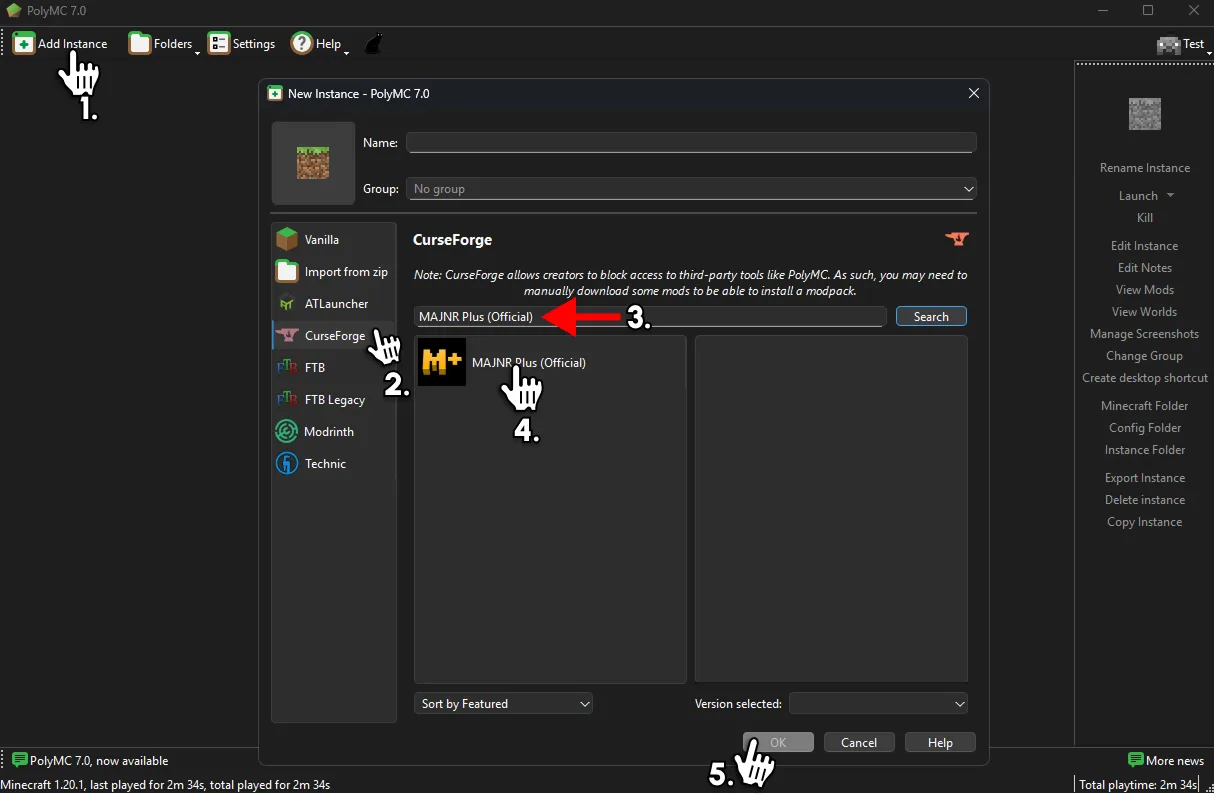Switch to the FTB source tab
This screenshot has width=1214, height=810.
pos(314,368)
